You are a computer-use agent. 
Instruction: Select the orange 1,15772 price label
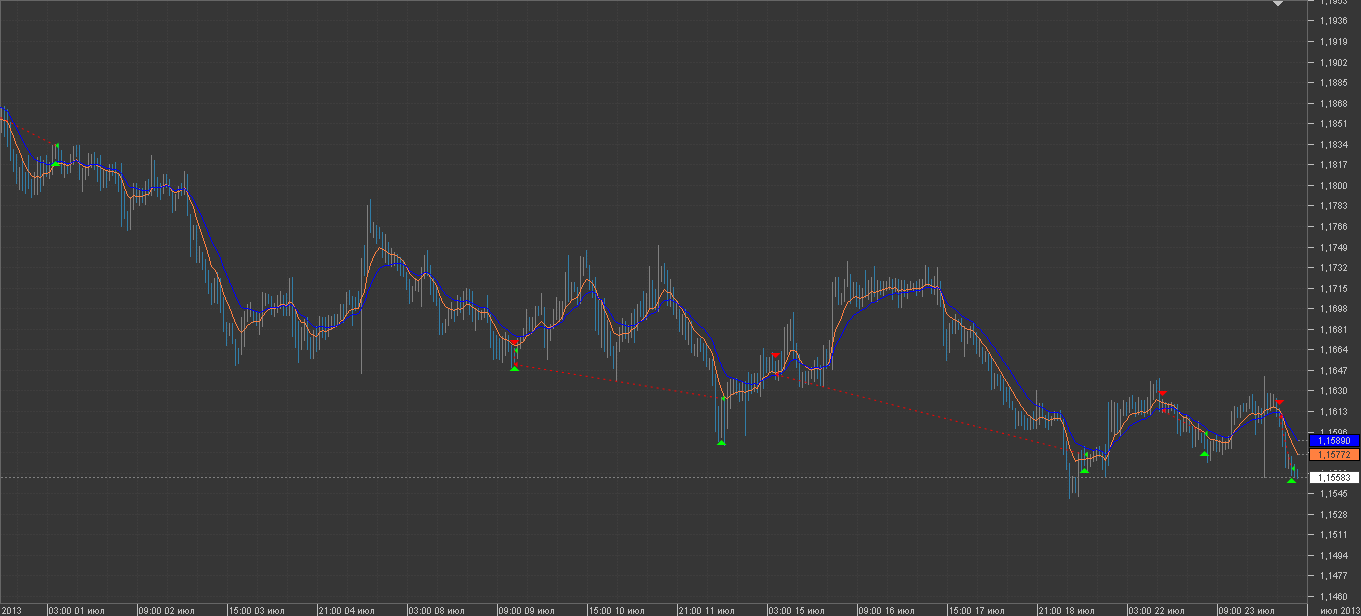coord(1334,455)
